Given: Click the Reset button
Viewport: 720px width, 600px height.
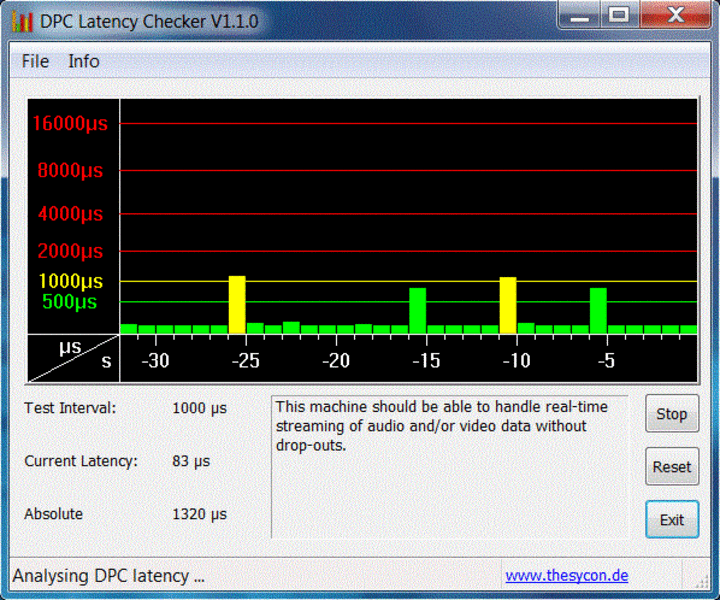Looking at the screenshot, I should pos(672,467).
